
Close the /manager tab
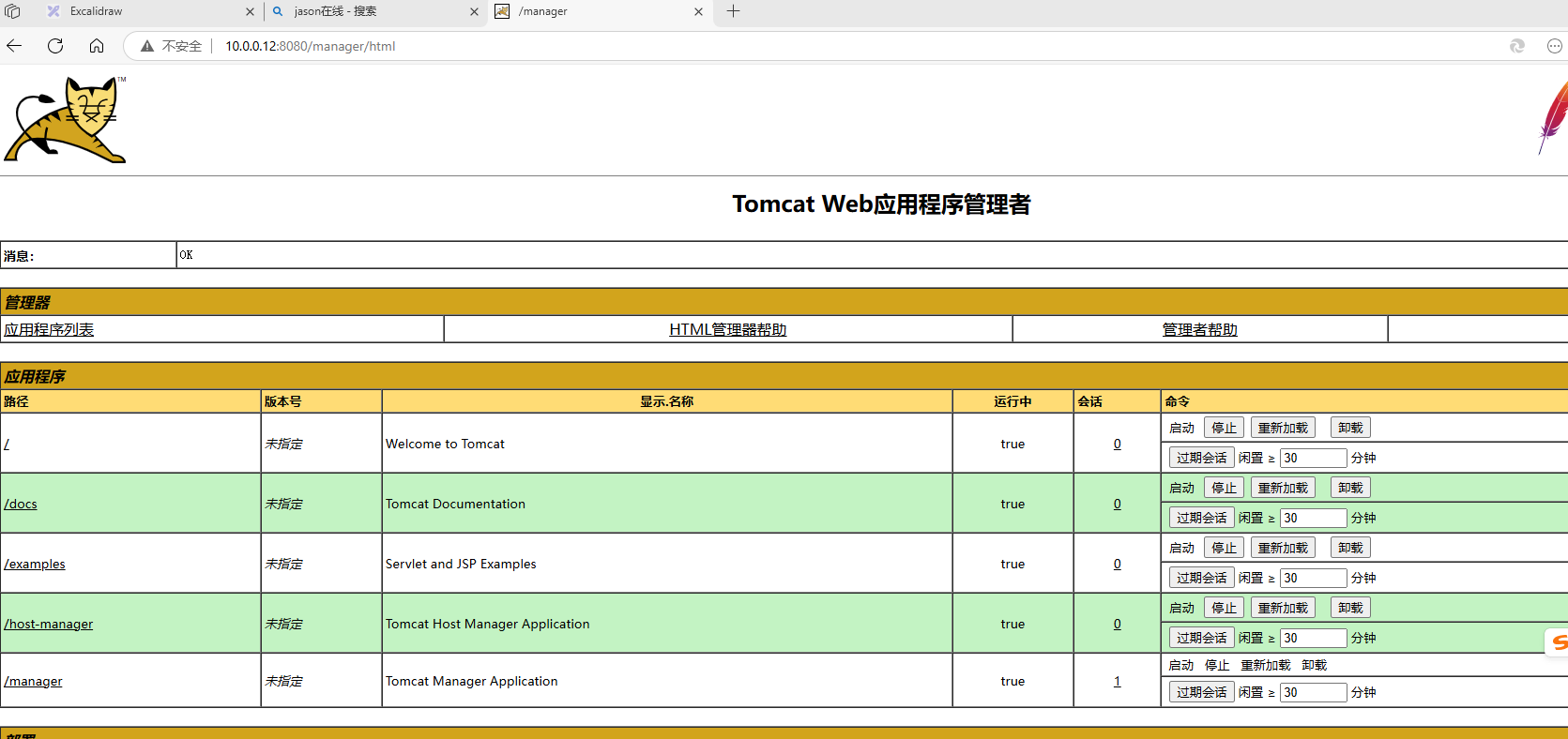tap(698, 12)
